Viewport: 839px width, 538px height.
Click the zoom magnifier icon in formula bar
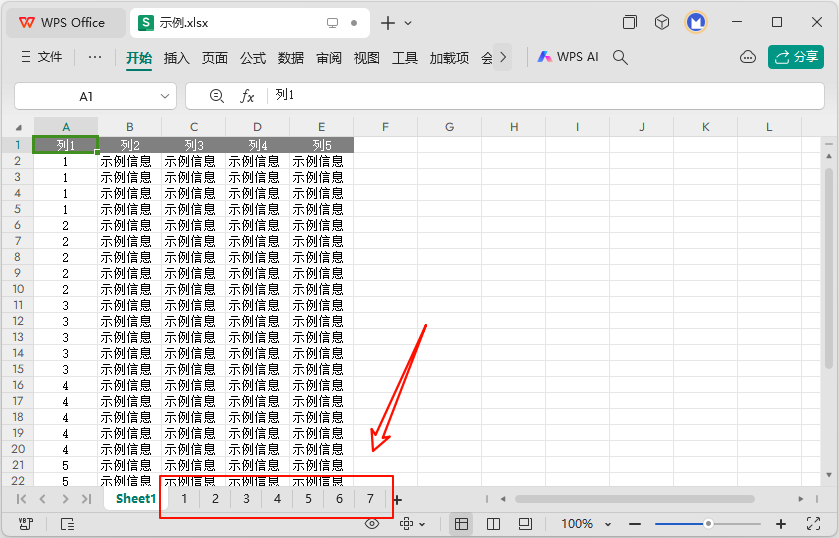tap(216, 96)
